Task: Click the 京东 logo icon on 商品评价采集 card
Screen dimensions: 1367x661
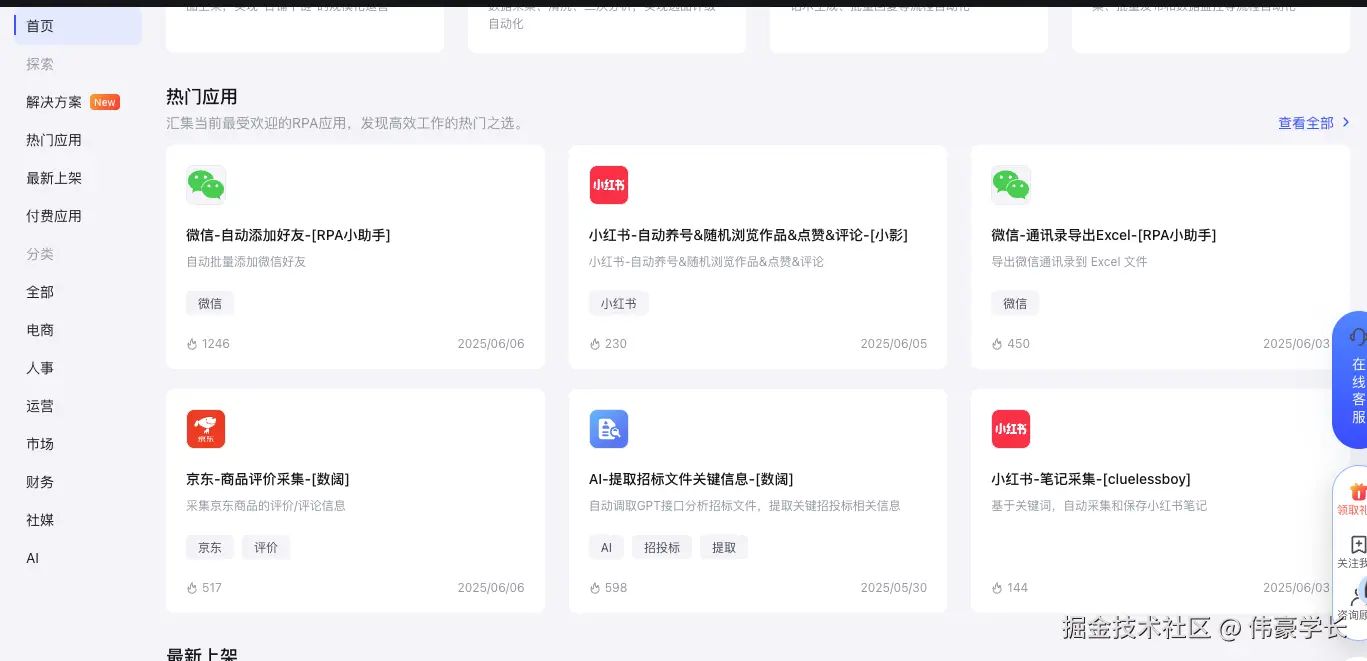Action: click(x=206, y=429)
